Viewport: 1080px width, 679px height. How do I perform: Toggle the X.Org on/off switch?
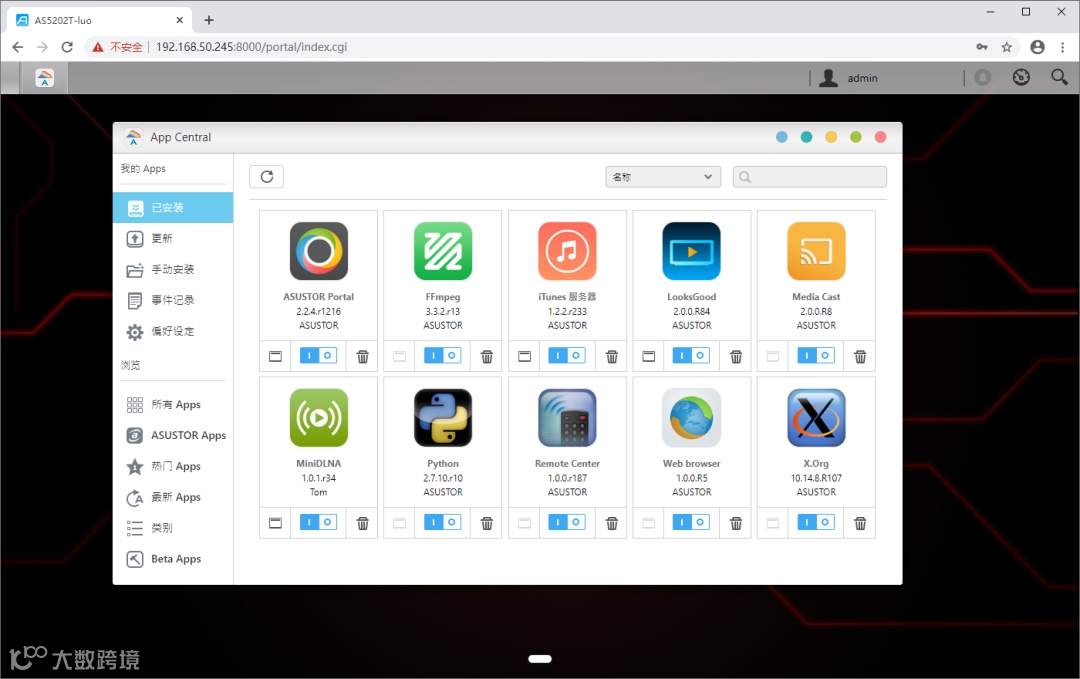pyautogui.click(x=816, y=522)
